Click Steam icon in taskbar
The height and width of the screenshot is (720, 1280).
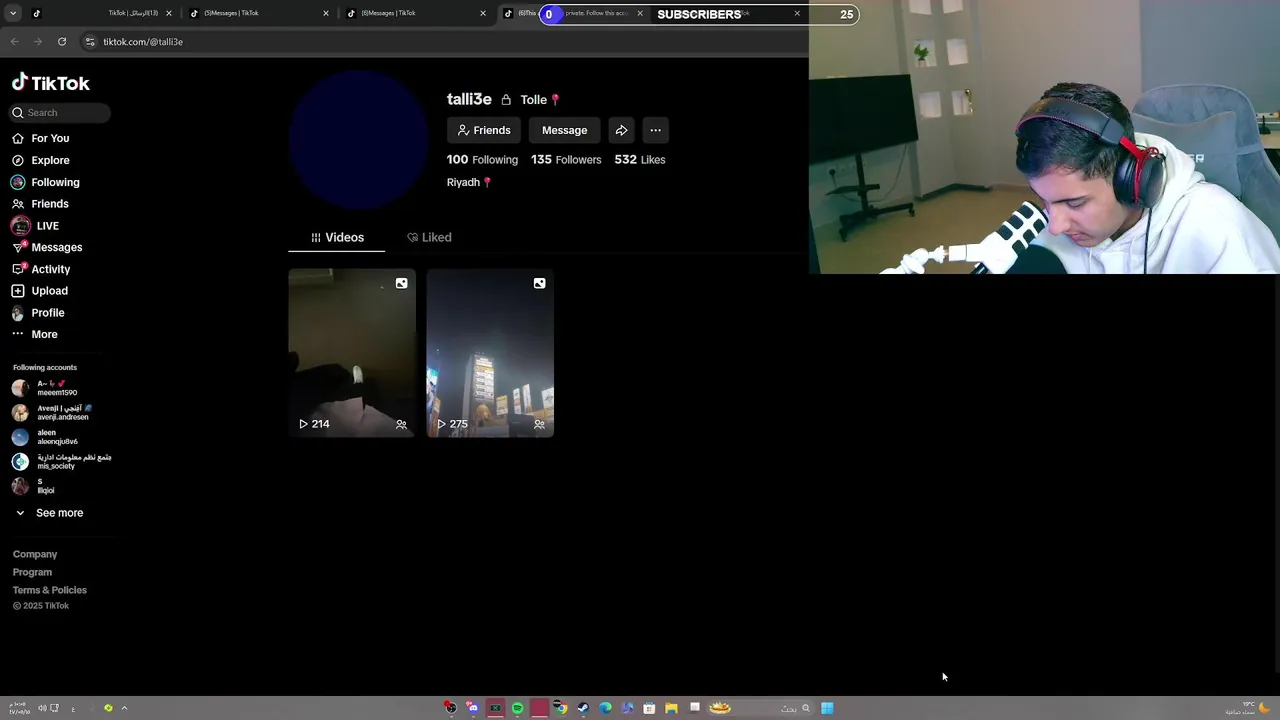583,708
